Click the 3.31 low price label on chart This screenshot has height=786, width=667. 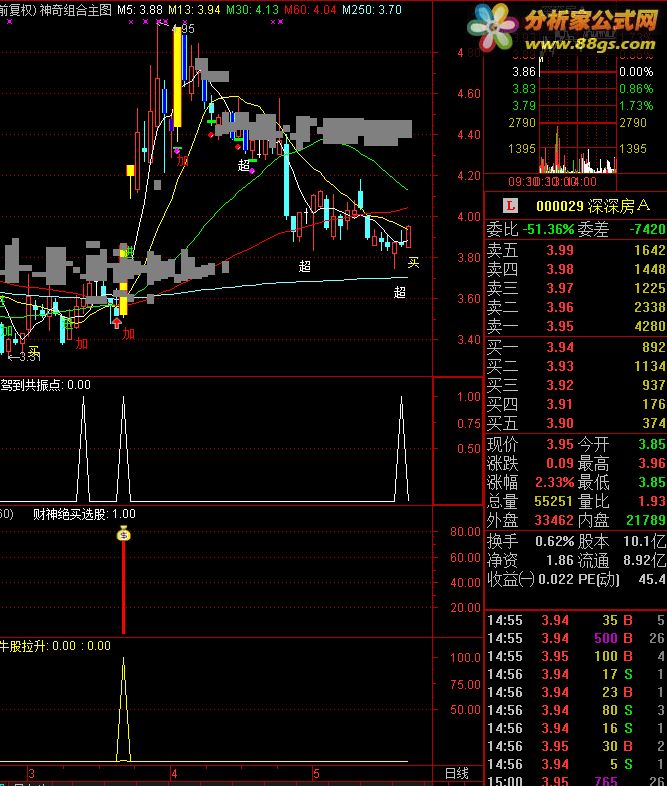pyautogui.click(x=24, y=357)
